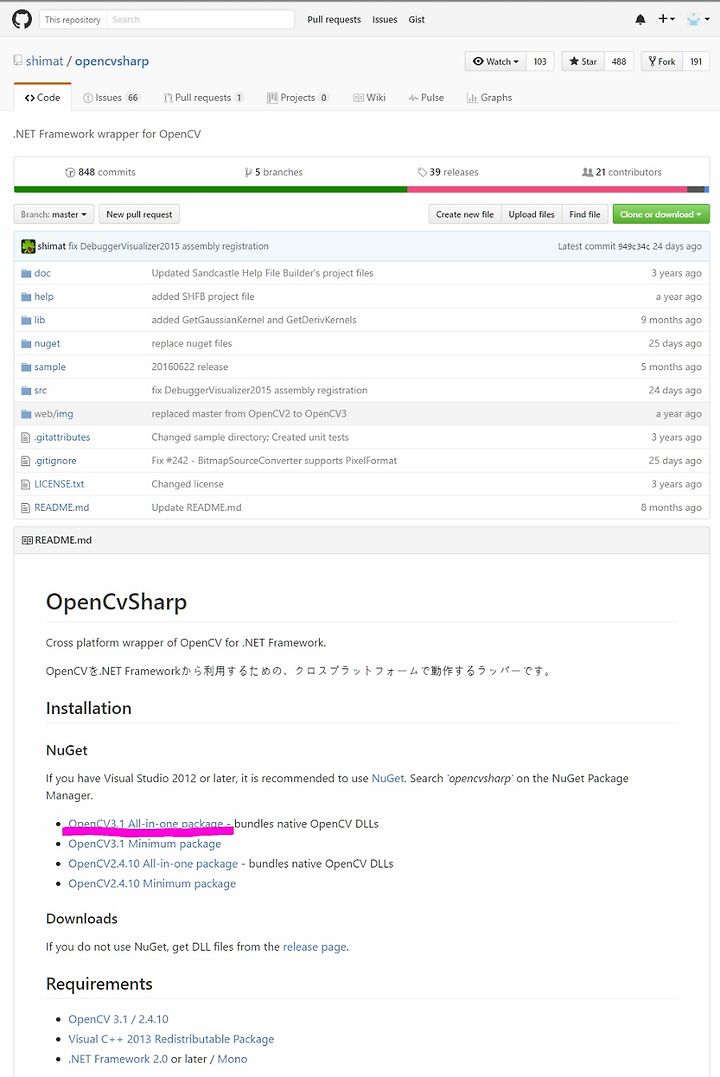Star the repository
The height and width of the screenshot is (1077, 720).
[583, 61]
